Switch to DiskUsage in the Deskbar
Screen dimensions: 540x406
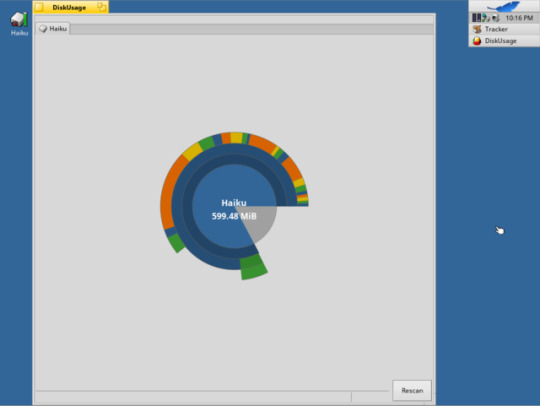click(x=504, y=41)
